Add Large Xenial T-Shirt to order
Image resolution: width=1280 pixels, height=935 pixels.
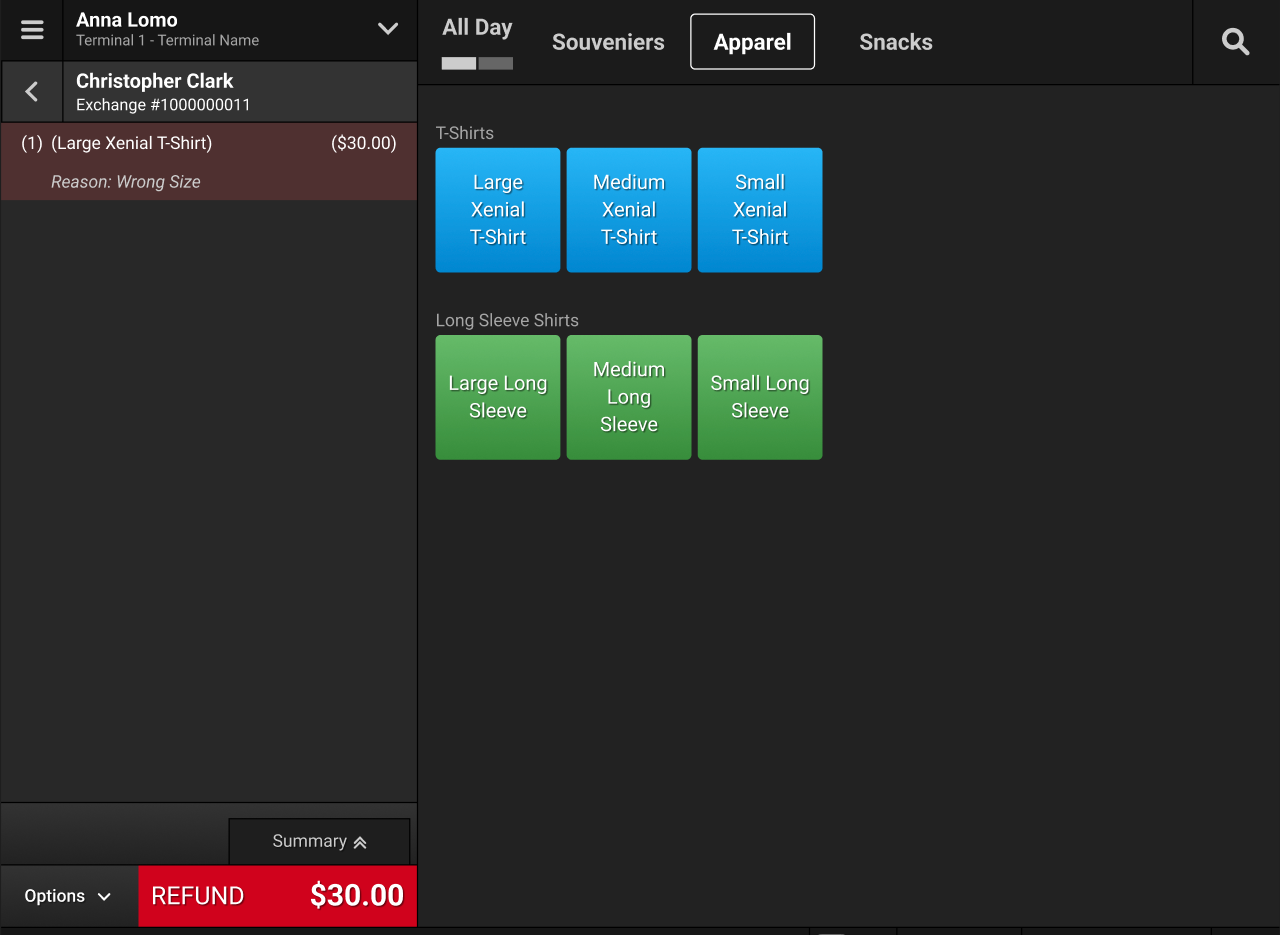click(498, 210)
